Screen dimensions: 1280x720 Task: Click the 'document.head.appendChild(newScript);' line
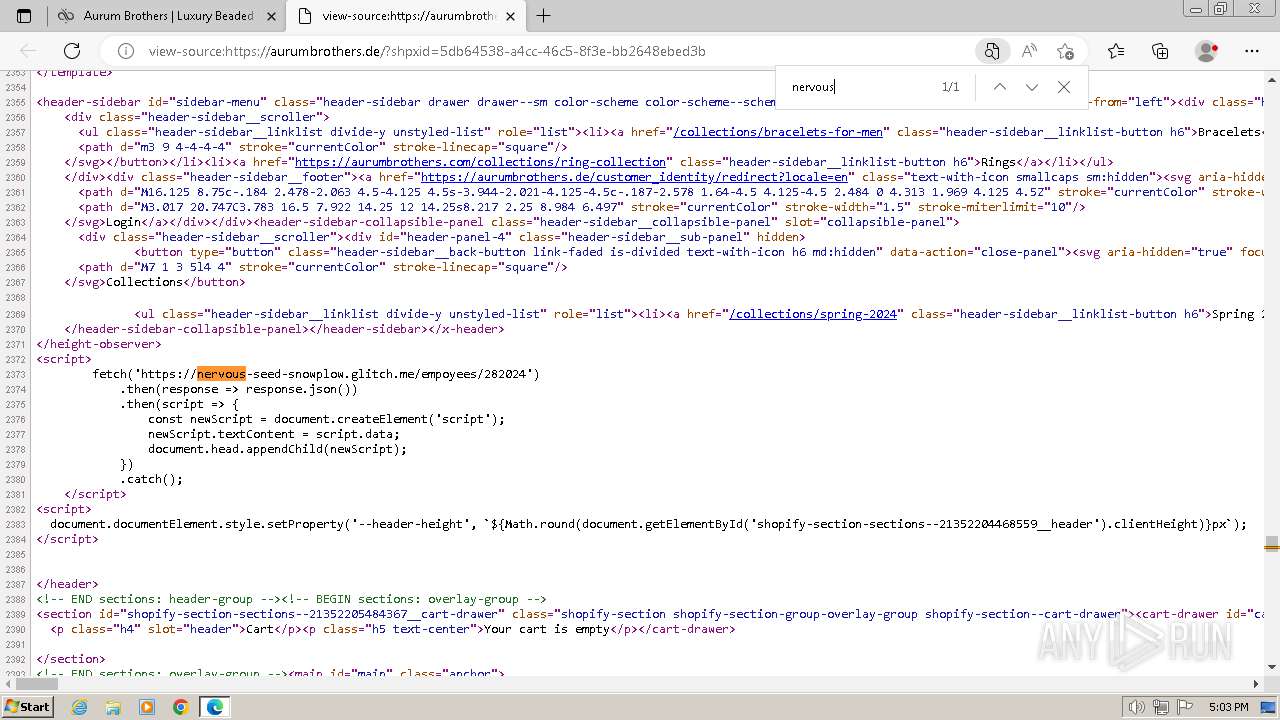coord(277,449)
